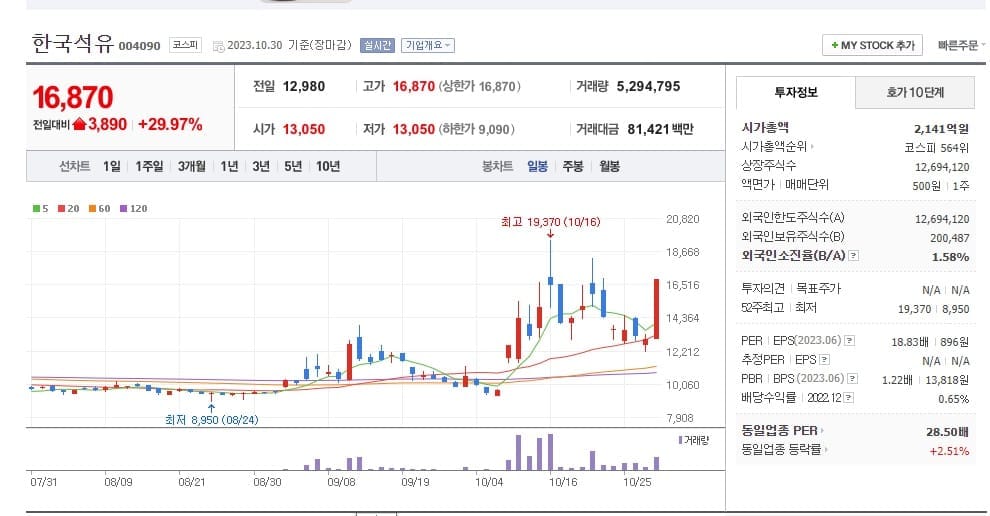Select the 1주일 line chart period

149,166
